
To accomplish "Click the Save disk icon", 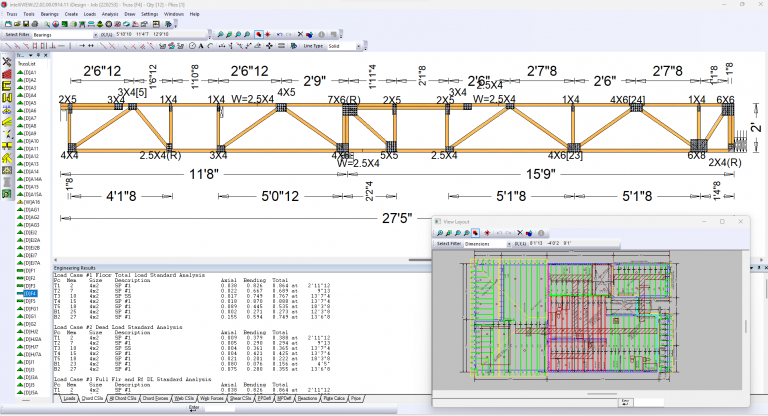I will (26, 24).
